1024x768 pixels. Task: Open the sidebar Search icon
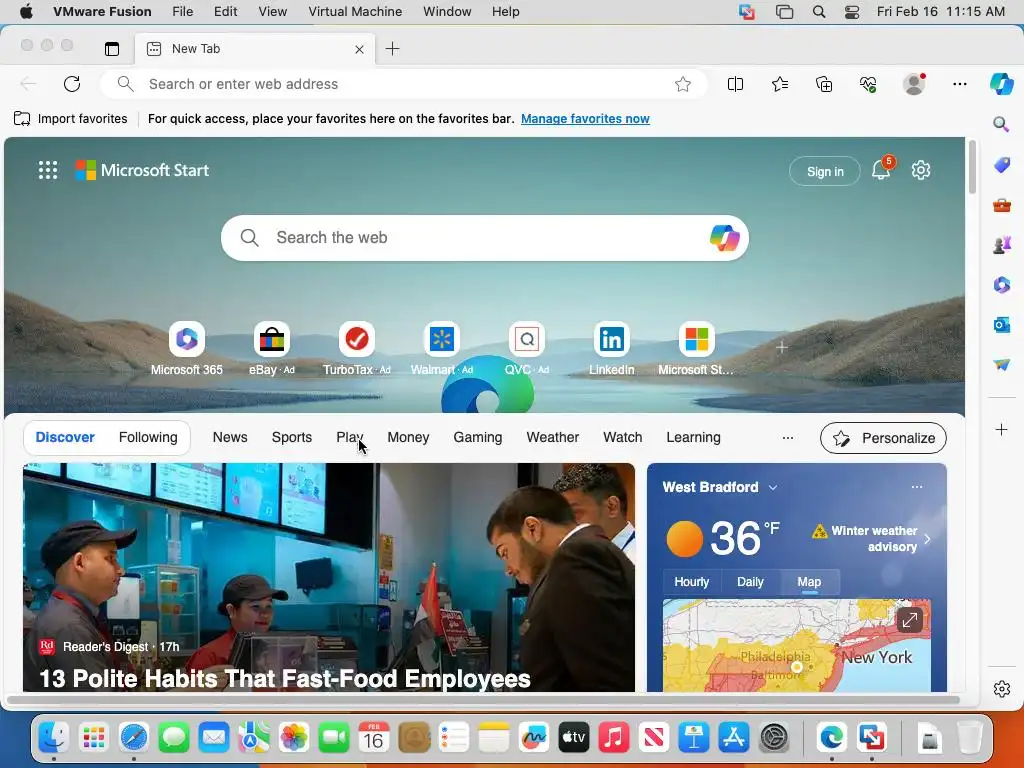(1001, 124)
